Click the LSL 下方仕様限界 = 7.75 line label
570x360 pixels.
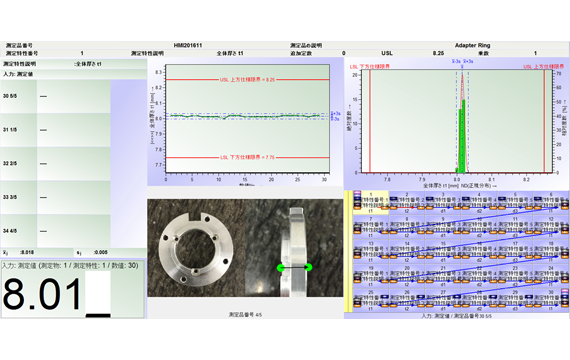247,157
